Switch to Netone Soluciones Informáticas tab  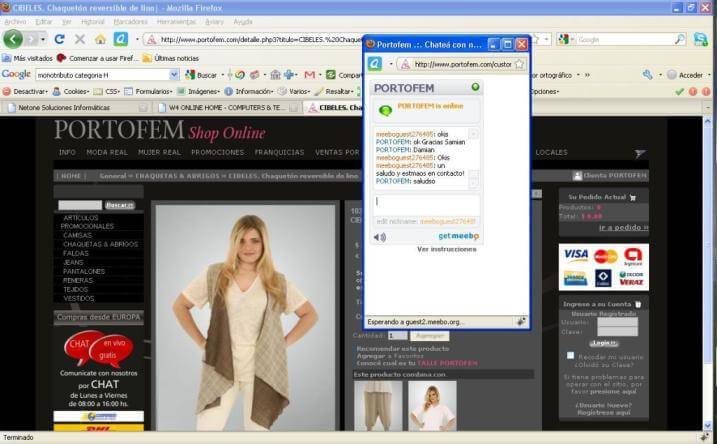75,107
